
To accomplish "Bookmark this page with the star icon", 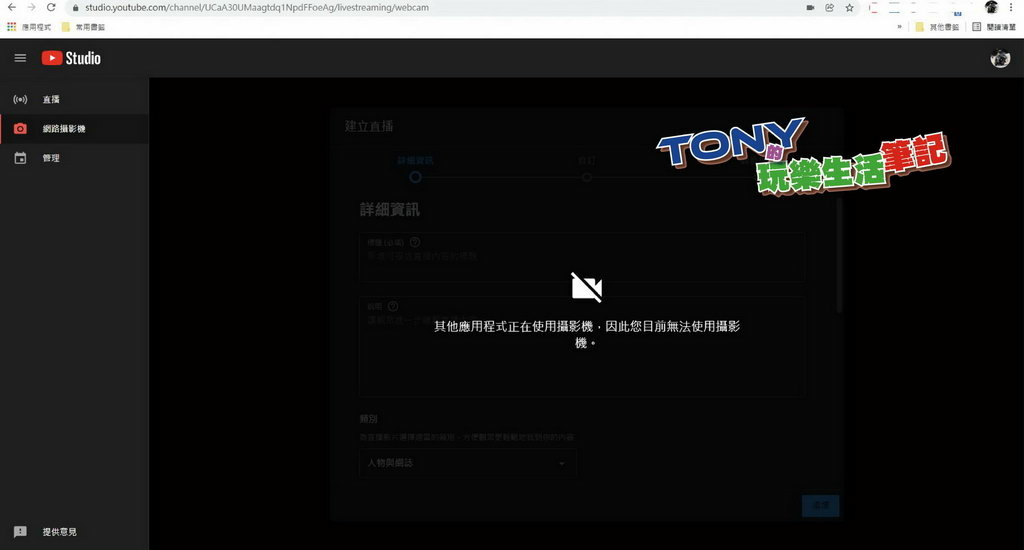I will tap(849, 8).
